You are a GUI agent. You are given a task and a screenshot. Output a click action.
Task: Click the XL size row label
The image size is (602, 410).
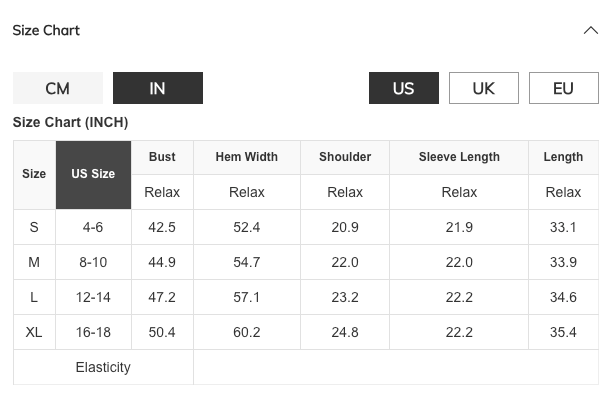click(x=34, y=332)
